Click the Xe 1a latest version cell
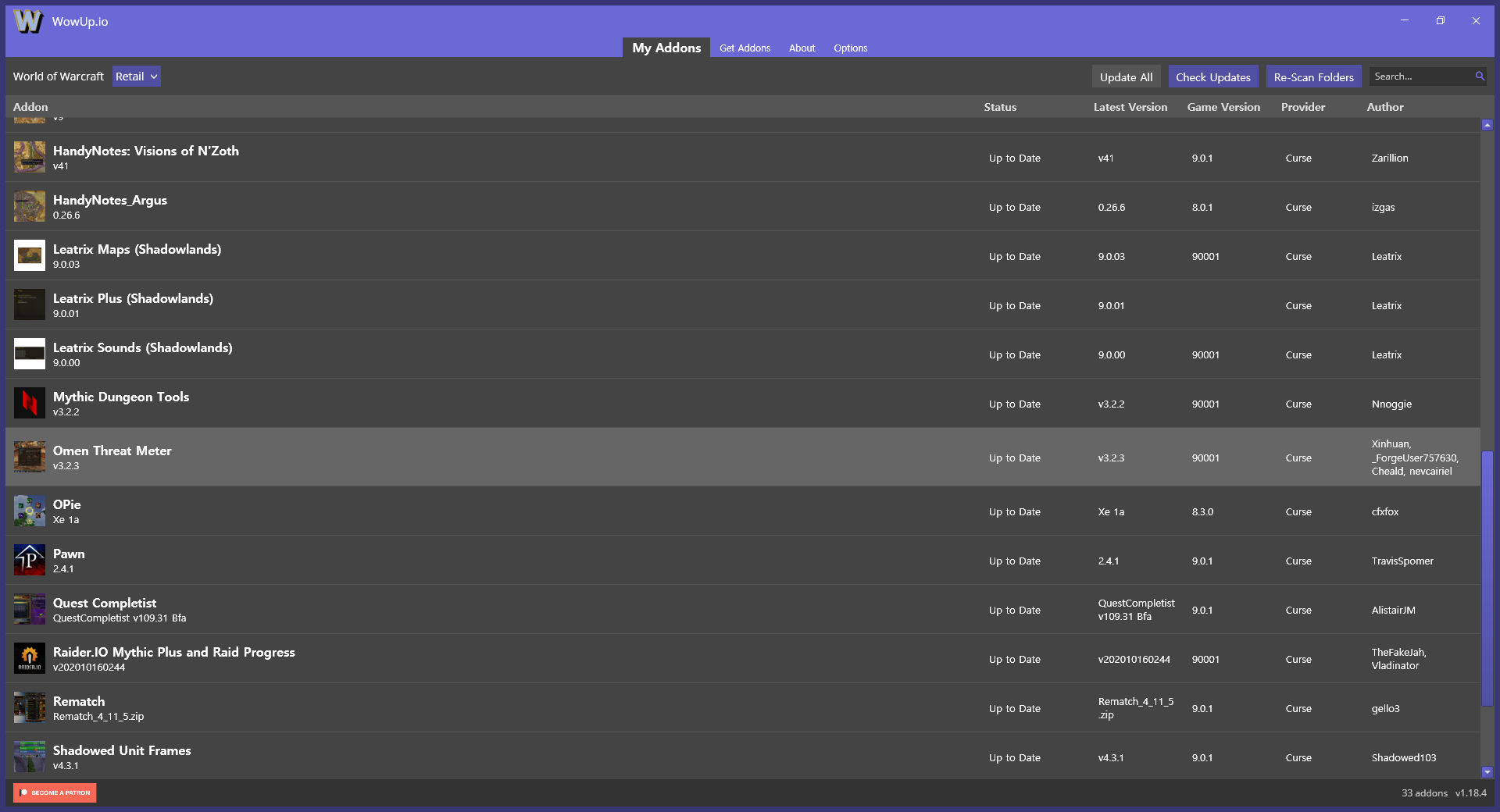This screenshot has height=812, width=1500. coord(1111,511)
